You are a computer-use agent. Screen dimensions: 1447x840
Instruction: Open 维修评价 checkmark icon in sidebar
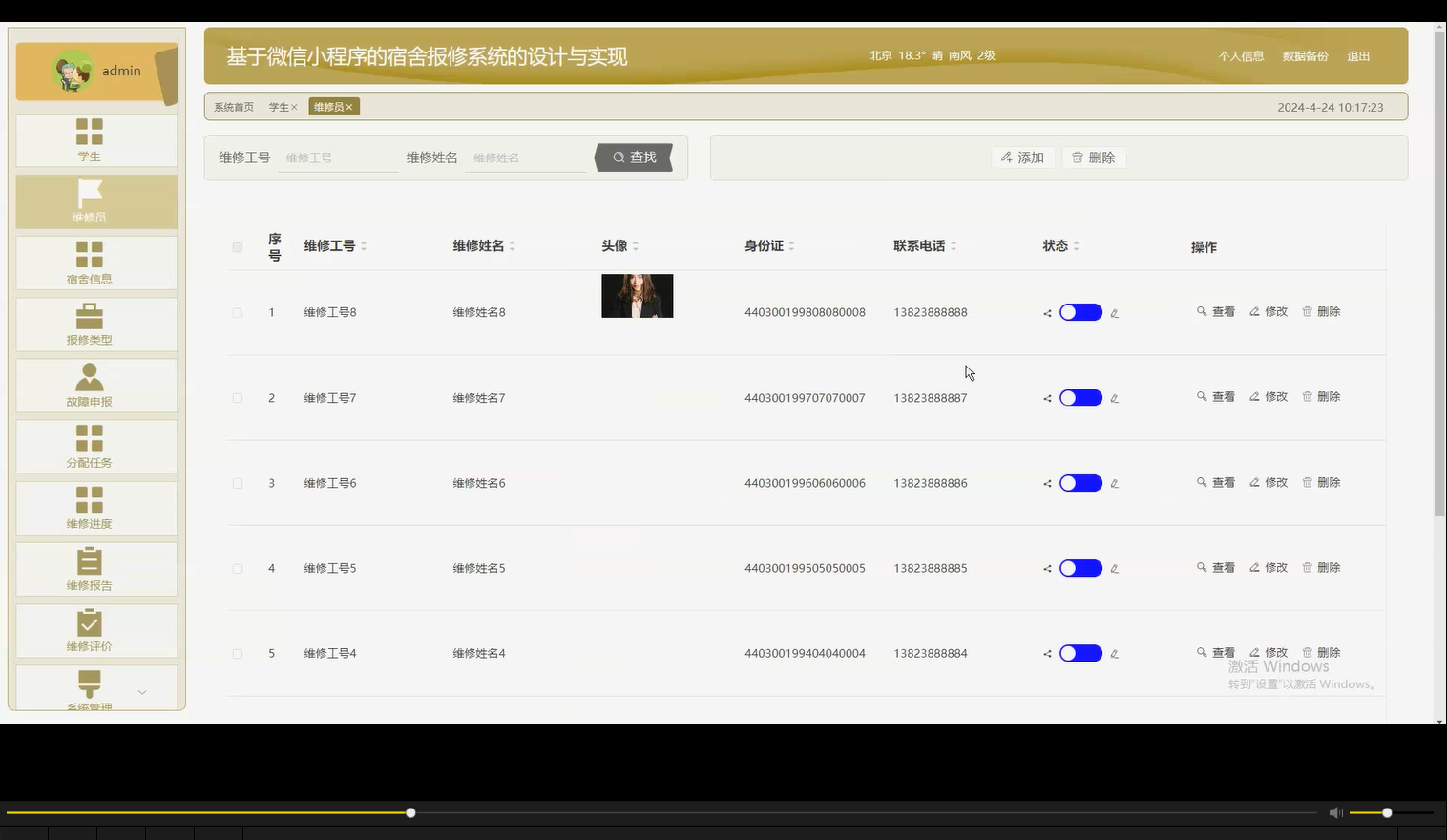tap(90, 621)
